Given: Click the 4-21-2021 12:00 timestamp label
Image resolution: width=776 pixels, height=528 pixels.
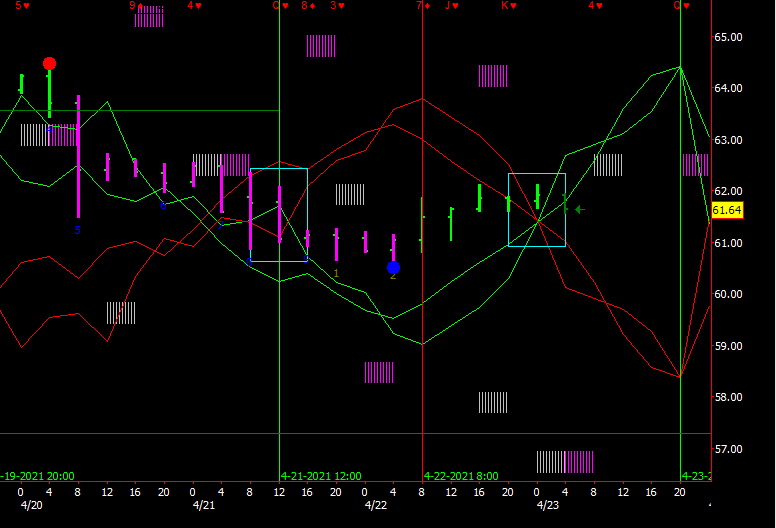Looking at the screenshot, I should [321, 476].
